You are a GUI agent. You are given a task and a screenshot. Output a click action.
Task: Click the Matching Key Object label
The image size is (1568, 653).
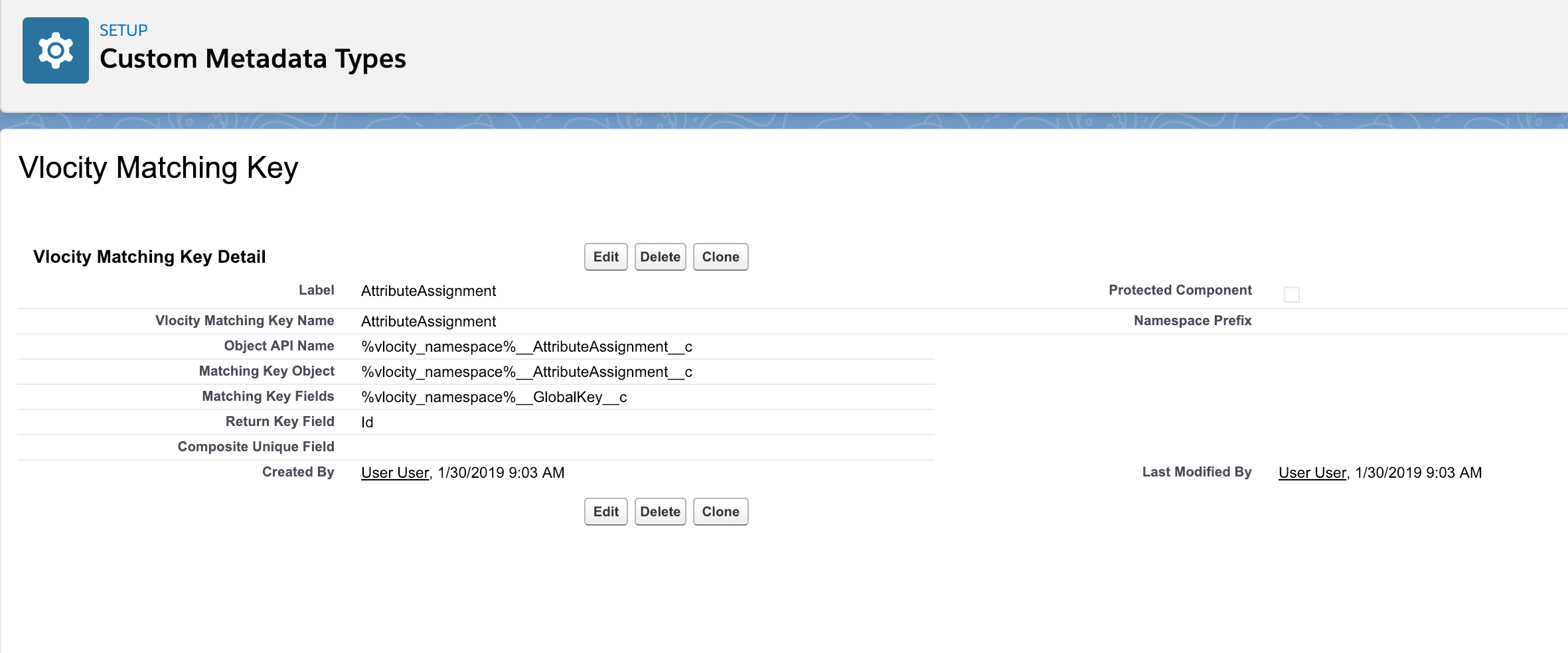[x=266, y=371]
